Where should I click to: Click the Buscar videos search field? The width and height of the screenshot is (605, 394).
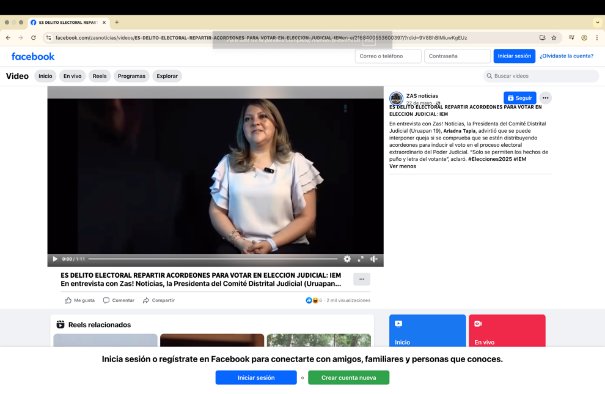point(541,76)
